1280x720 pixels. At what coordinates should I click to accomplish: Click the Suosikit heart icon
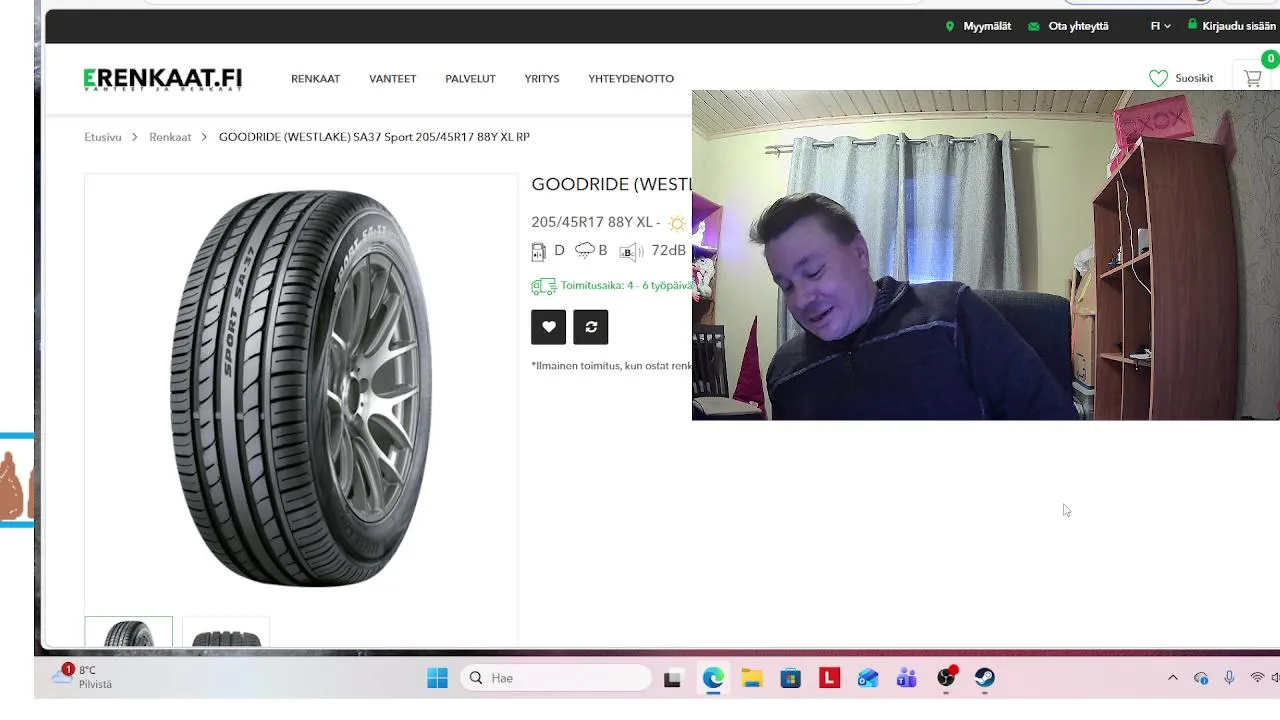(1158, 78)
